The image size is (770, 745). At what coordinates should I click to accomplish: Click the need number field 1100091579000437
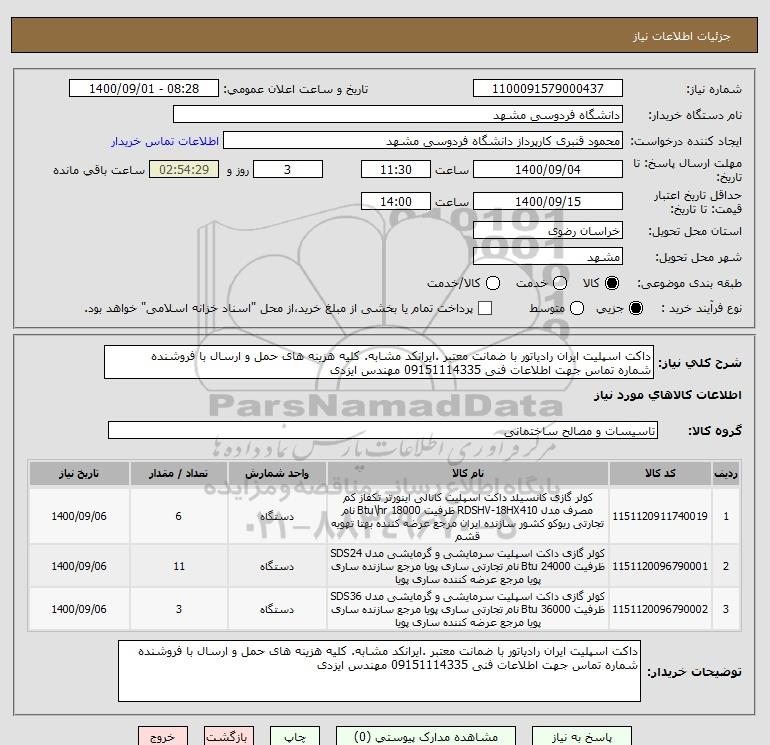[548, 88]
